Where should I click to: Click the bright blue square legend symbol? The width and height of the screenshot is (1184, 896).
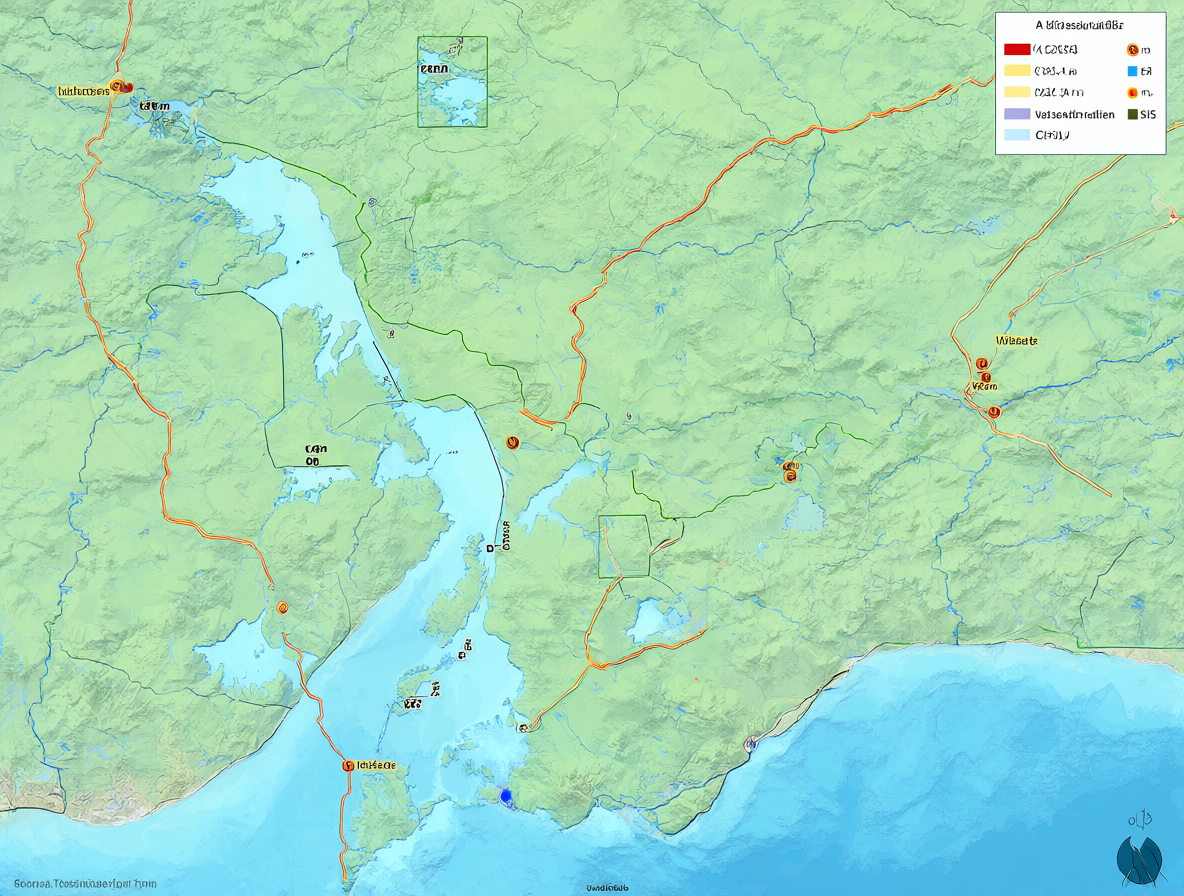coord(1132,72)
